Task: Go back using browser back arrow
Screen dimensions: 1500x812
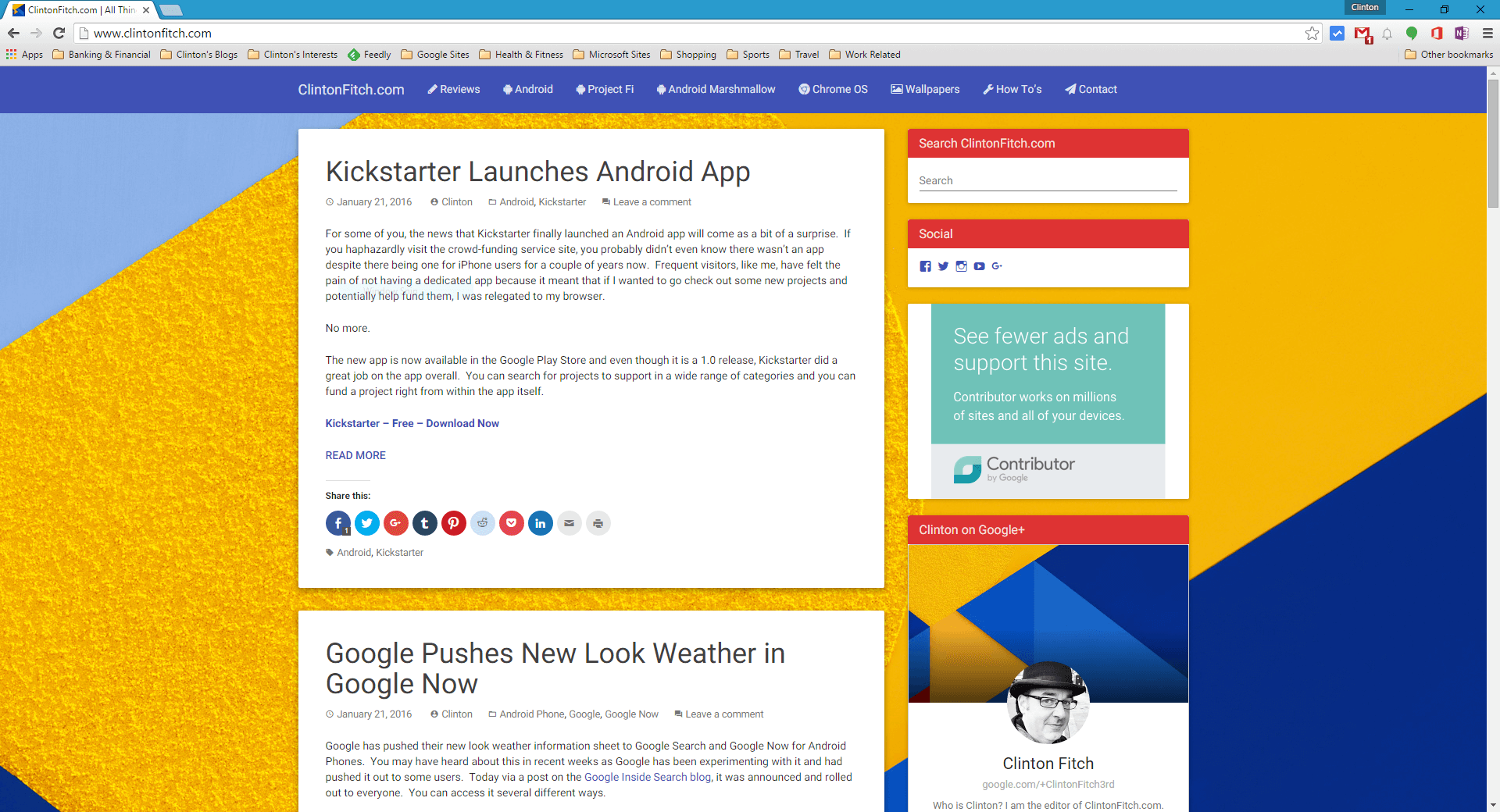Action: coord(13,33)
